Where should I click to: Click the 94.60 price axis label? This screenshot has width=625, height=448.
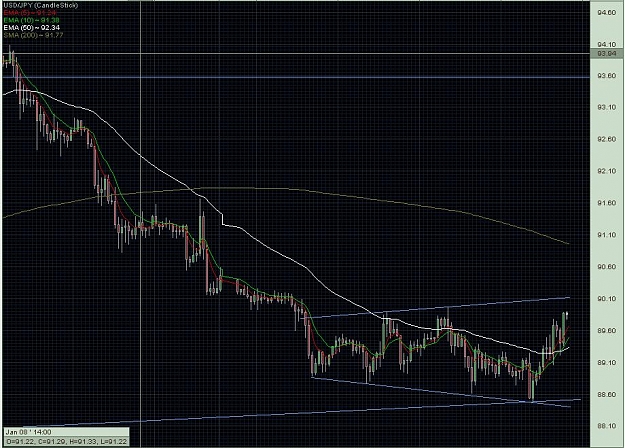[606, 13]
